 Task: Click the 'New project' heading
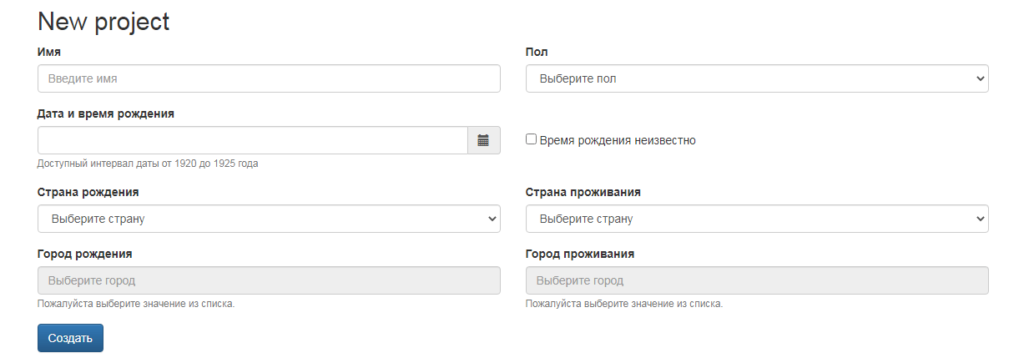click(x=104, y=21)
